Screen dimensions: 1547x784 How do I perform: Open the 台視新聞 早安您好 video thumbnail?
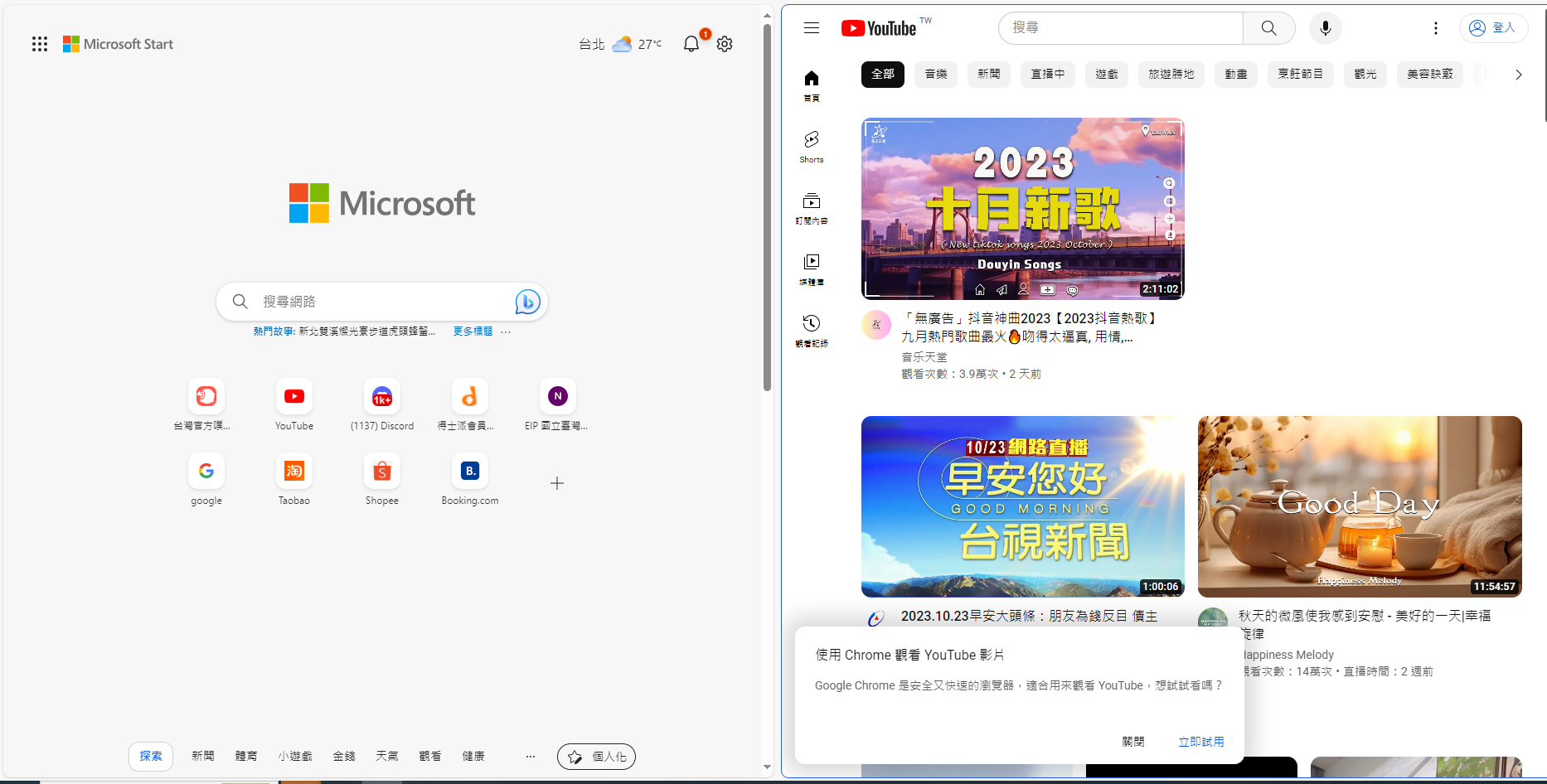[x=1023, y=506]
